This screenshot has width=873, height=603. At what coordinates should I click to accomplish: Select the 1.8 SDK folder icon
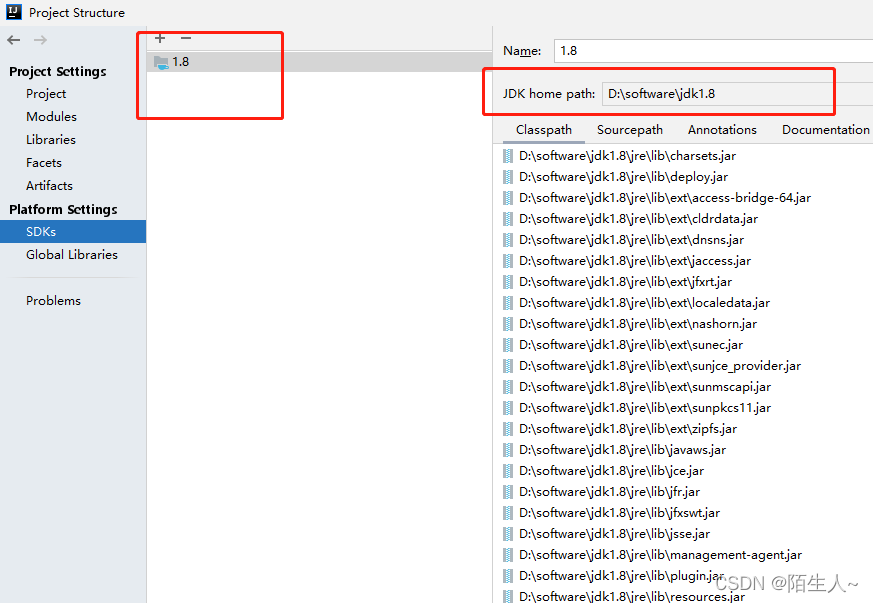pos(161,62)
